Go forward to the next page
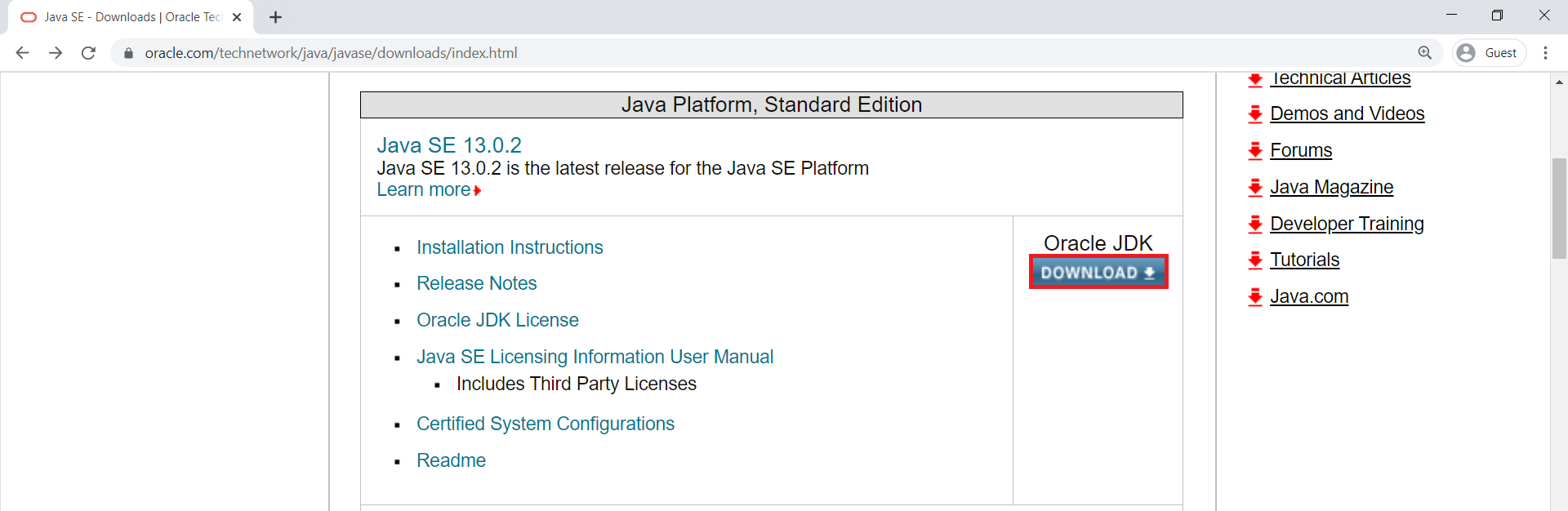The width and height of the screenshot is (1568, 511). coord(56,53)
